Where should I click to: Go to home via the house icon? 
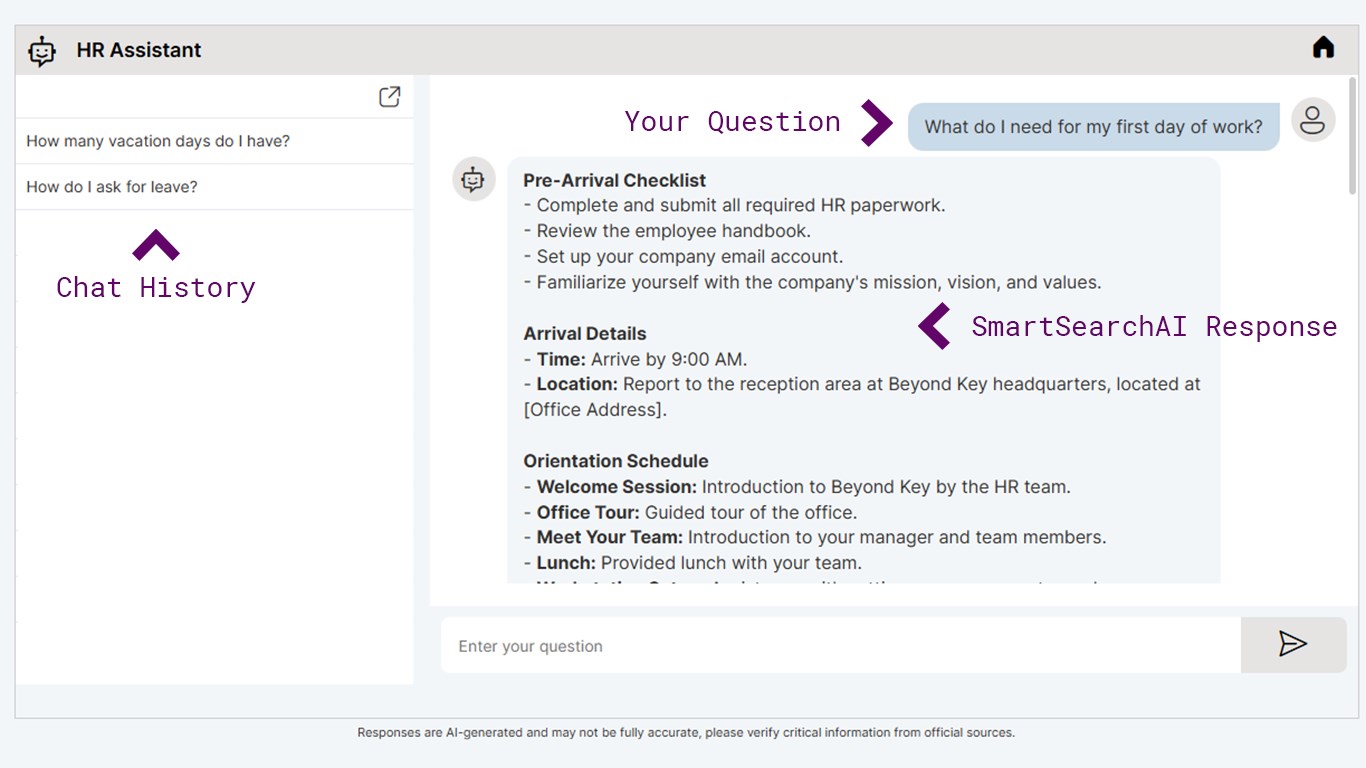tap(1323, 48)
